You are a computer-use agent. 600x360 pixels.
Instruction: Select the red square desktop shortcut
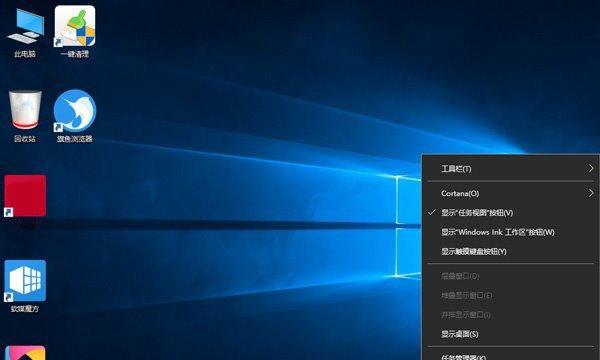point(25,196)
